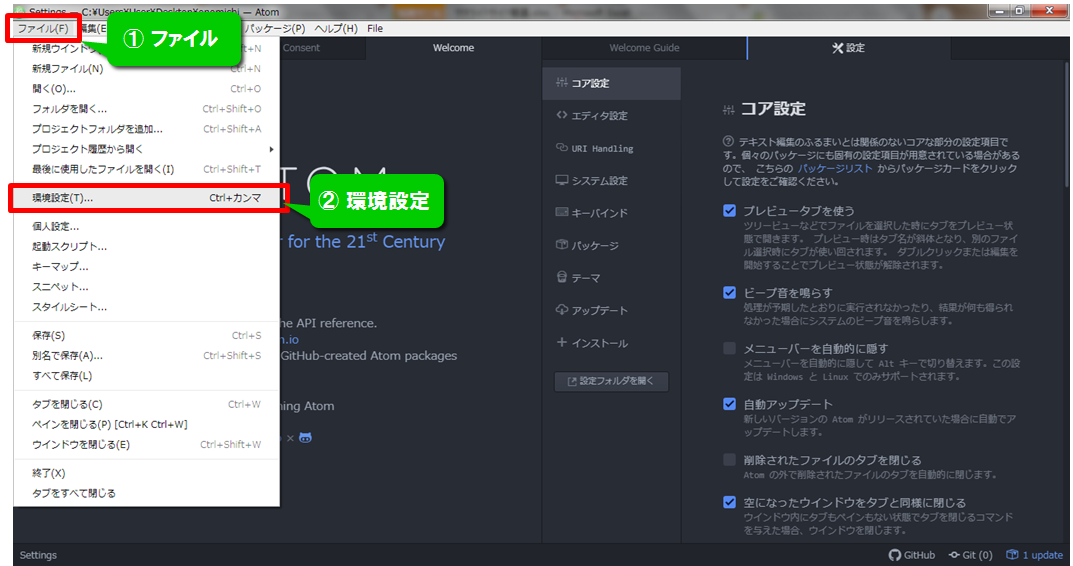Open the テーマ section
This screenshot has height=566, width=1073.
(612, 278)
